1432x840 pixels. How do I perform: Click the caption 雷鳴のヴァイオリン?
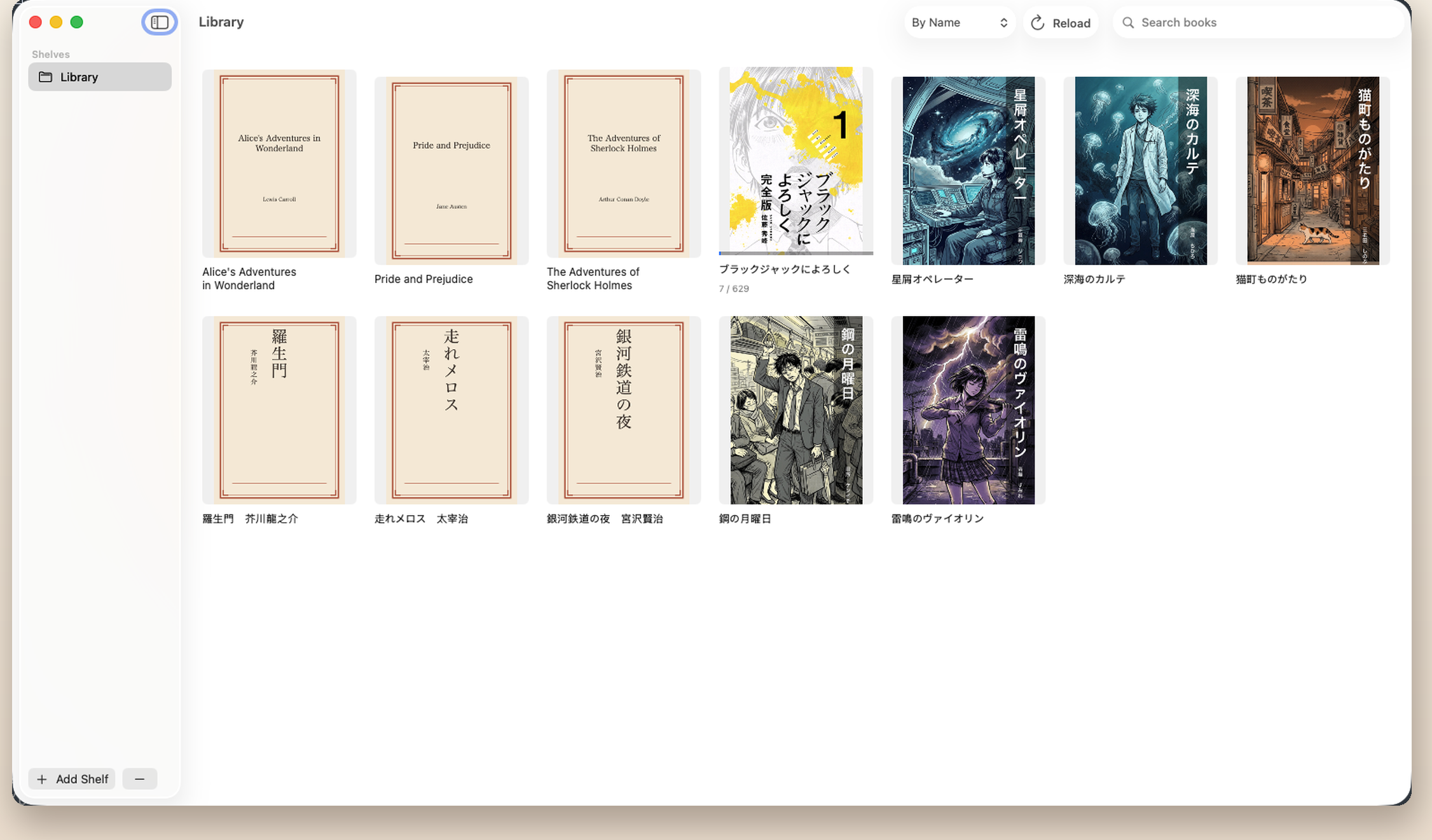(937, 519)
